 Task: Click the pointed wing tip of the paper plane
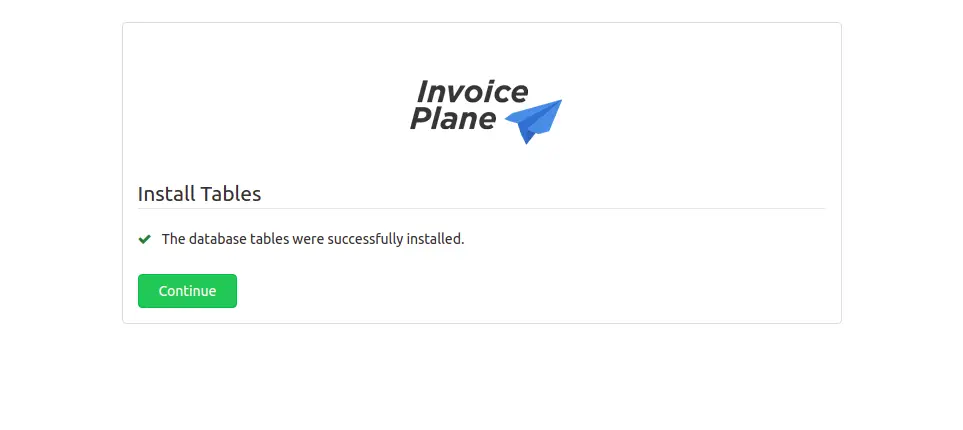[x=558, y=103]
